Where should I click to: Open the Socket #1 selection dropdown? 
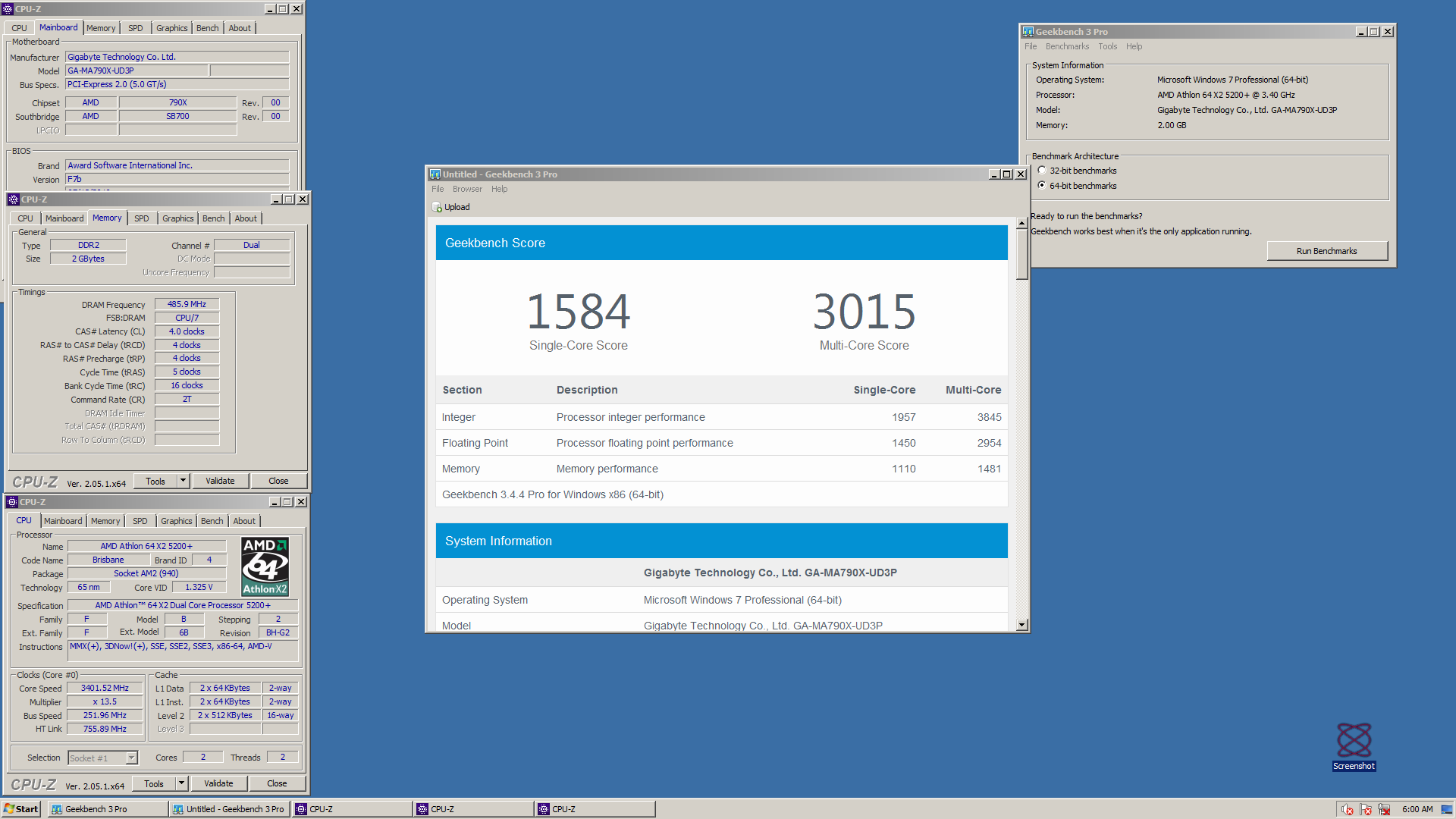tap(132, 758)
